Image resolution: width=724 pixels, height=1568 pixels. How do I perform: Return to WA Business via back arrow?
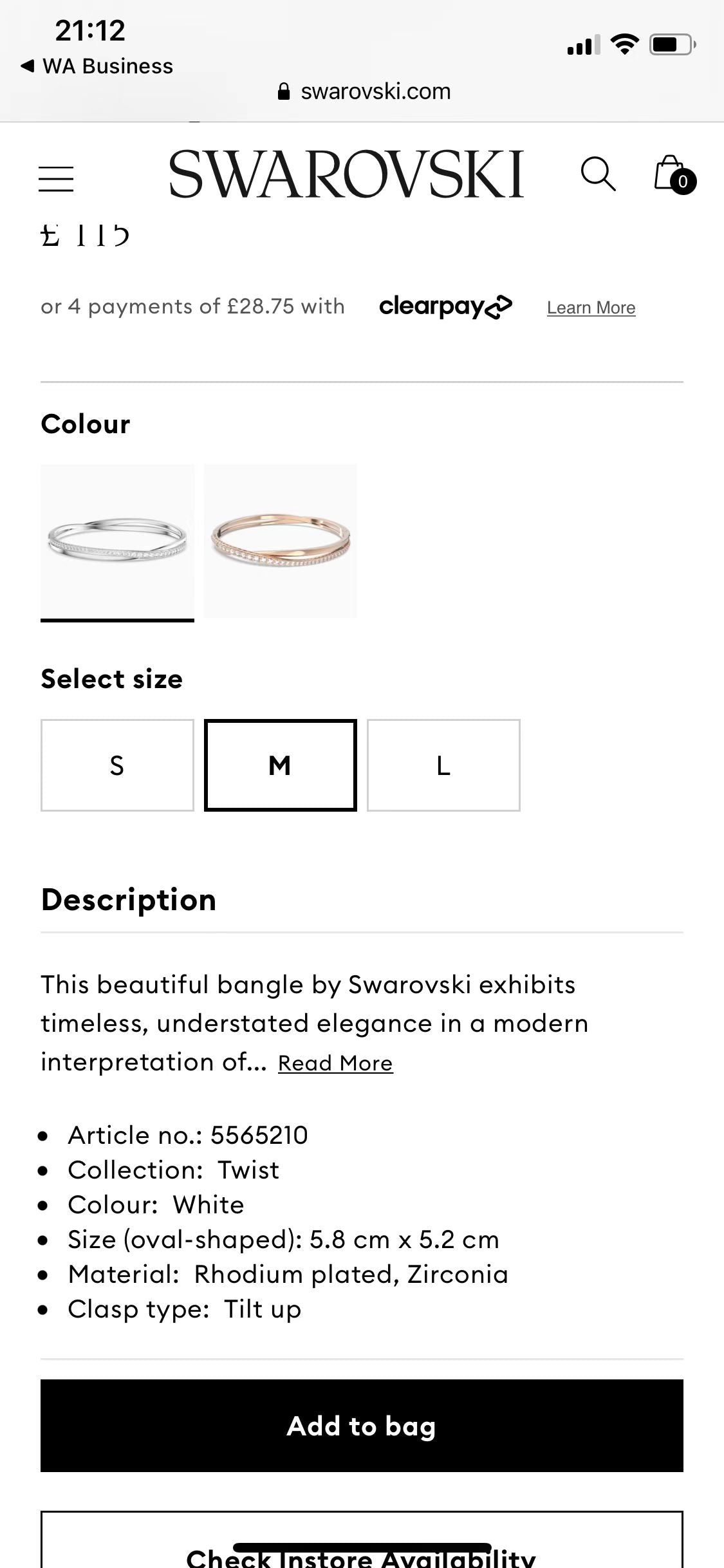27,66
